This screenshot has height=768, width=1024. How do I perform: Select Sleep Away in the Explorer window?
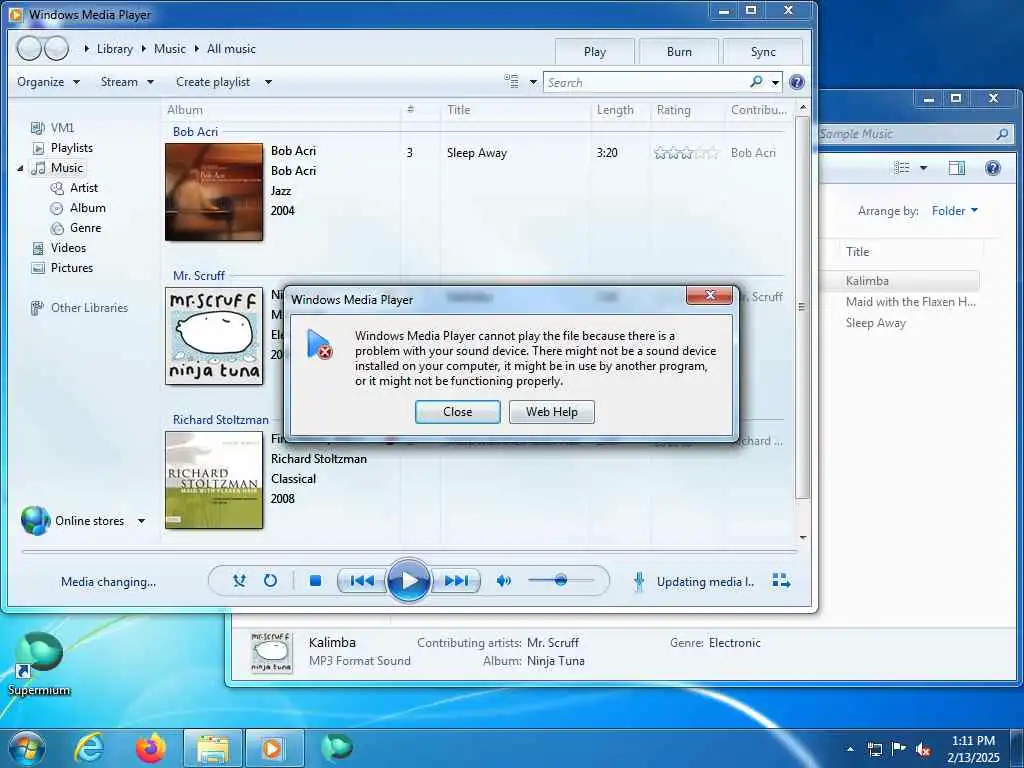(876, 323)
